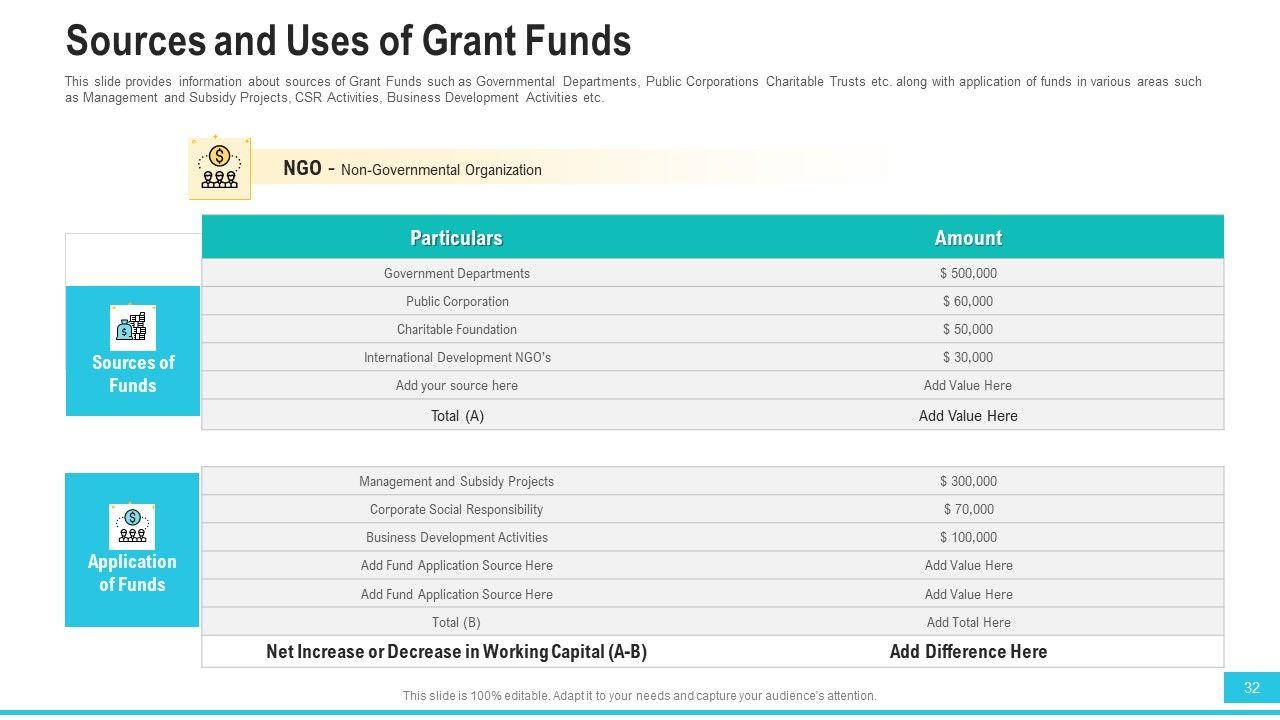This screenshot has height=720, width=1280.
Task: Click the NGO money-group icon
Action: tap(219, 168)
